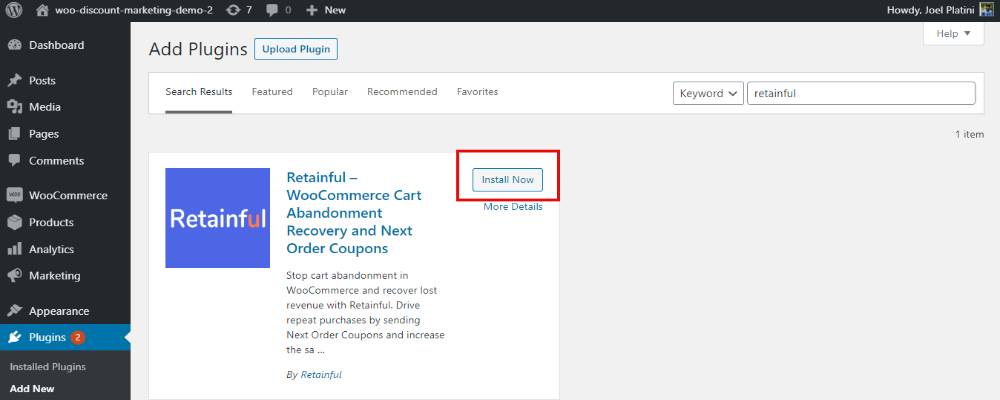
Task: Select Add New submenu item
Action: point(32,389)
